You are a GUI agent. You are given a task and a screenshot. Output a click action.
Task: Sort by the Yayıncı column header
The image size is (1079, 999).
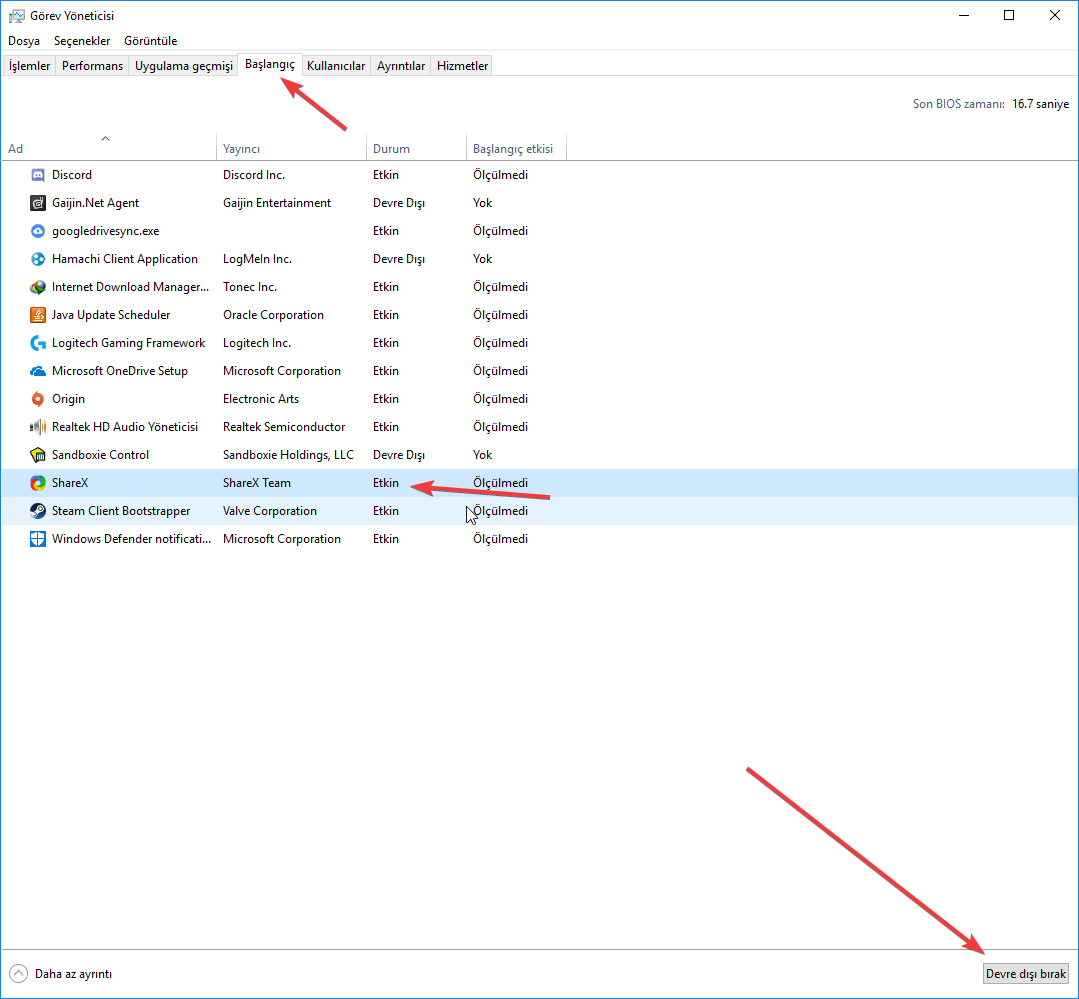coord(292,148)
